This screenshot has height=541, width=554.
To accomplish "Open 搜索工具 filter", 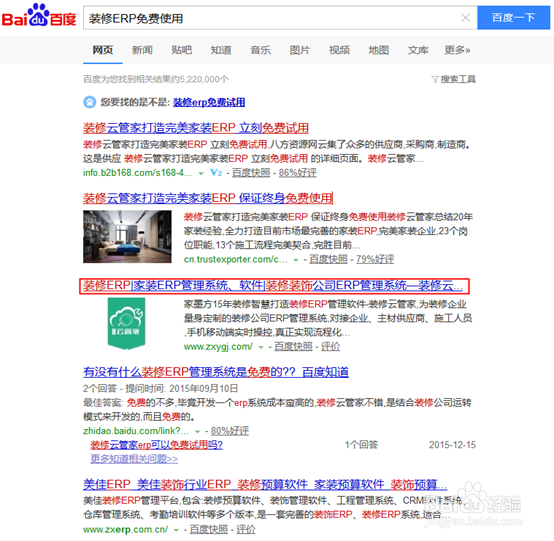I will [x=454, y=79].
